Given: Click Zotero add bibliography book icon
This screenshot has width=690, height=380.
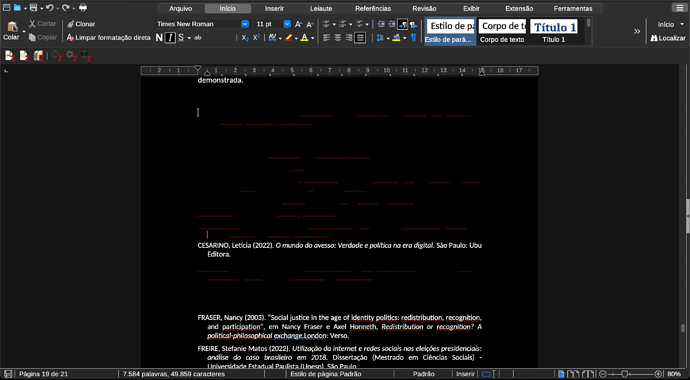Looking at the screenshot, I should point(39,56).
